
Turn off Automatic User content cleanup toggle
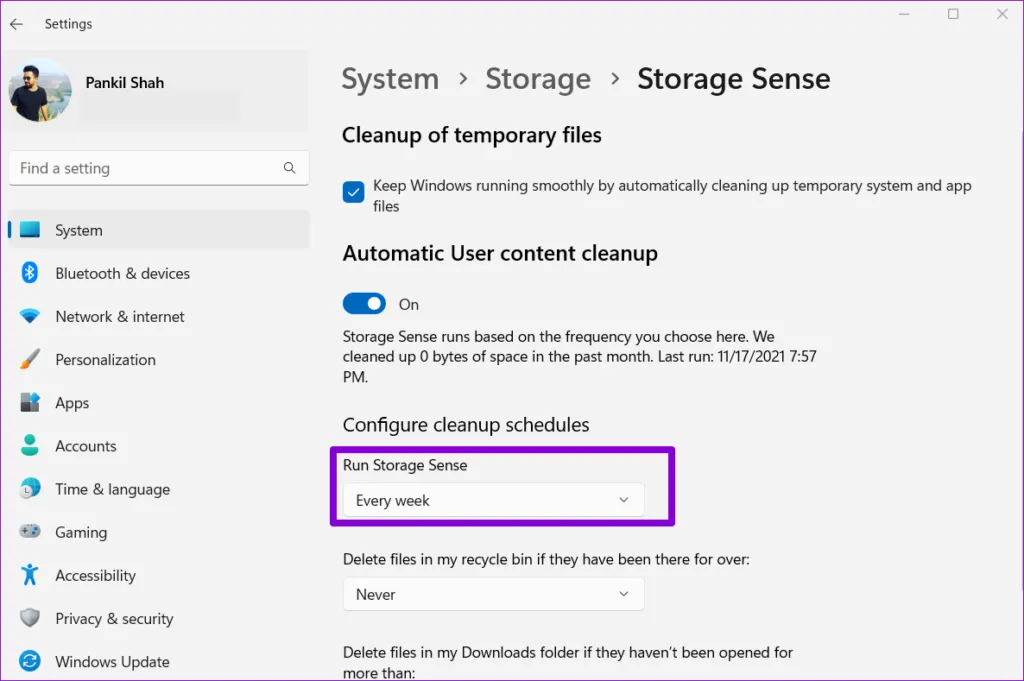[365, 304]
